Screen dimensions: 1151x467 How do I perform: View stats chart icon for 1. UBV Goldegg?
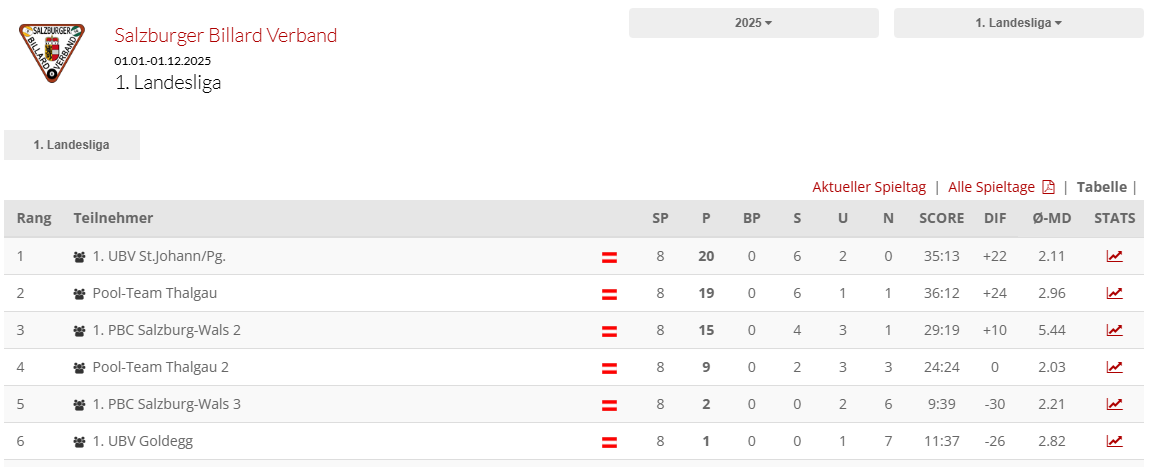pos(1114,441)
